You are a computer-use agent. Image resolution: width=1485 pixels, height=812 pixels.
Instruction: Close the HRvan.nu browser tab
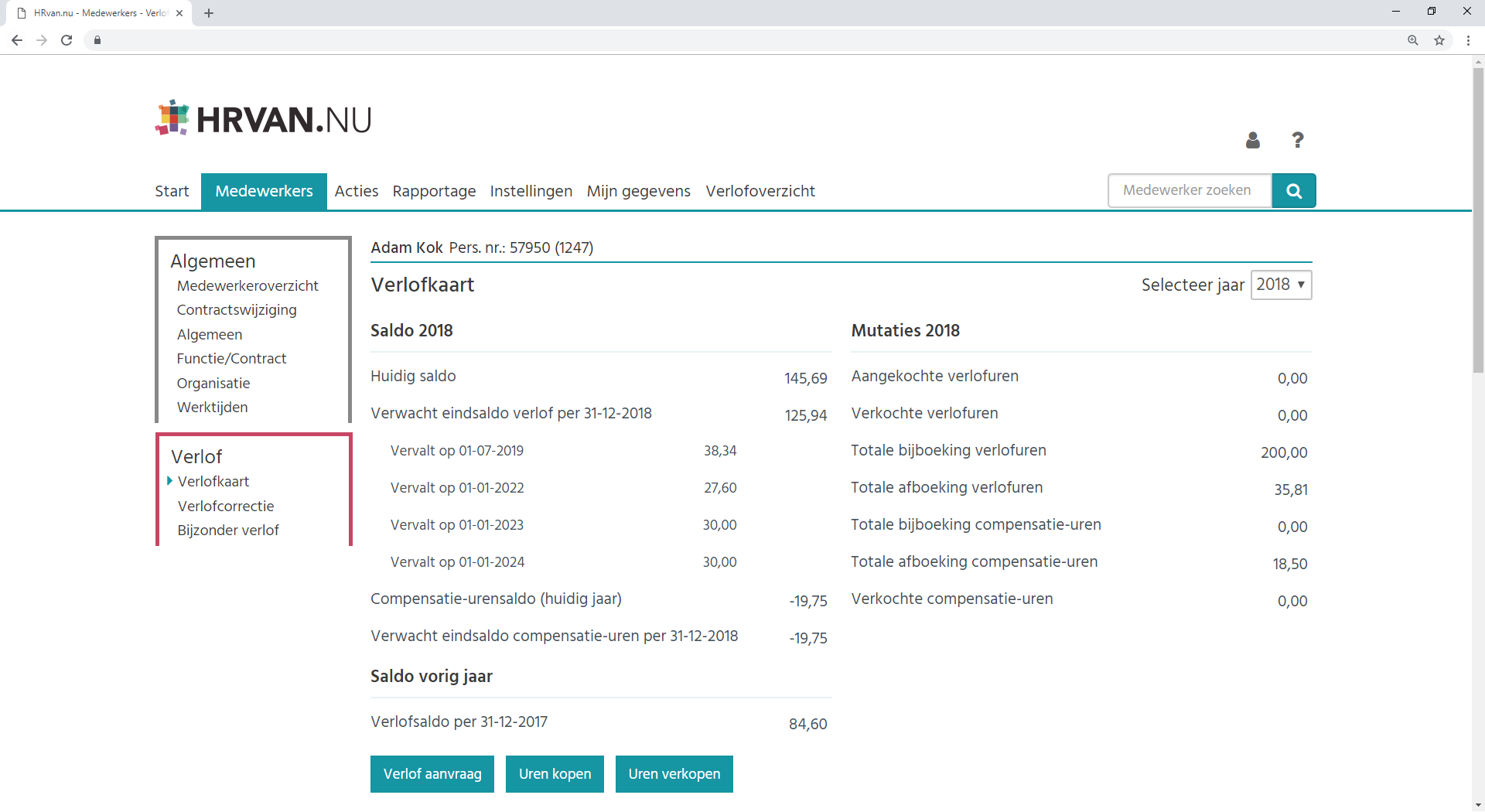tap(179, 13)
